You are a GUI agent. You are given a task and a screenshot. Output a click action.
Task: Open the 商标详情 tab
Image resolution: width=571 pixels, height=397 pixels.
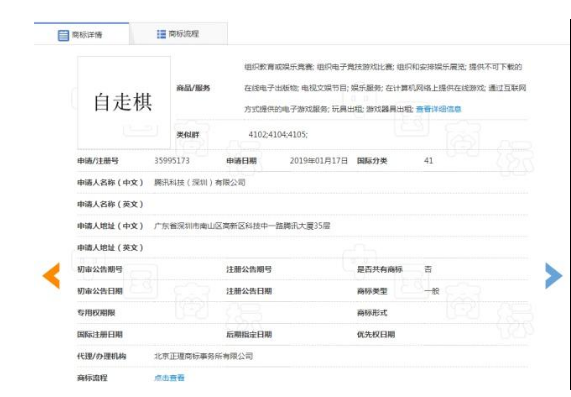pos(81,34)
